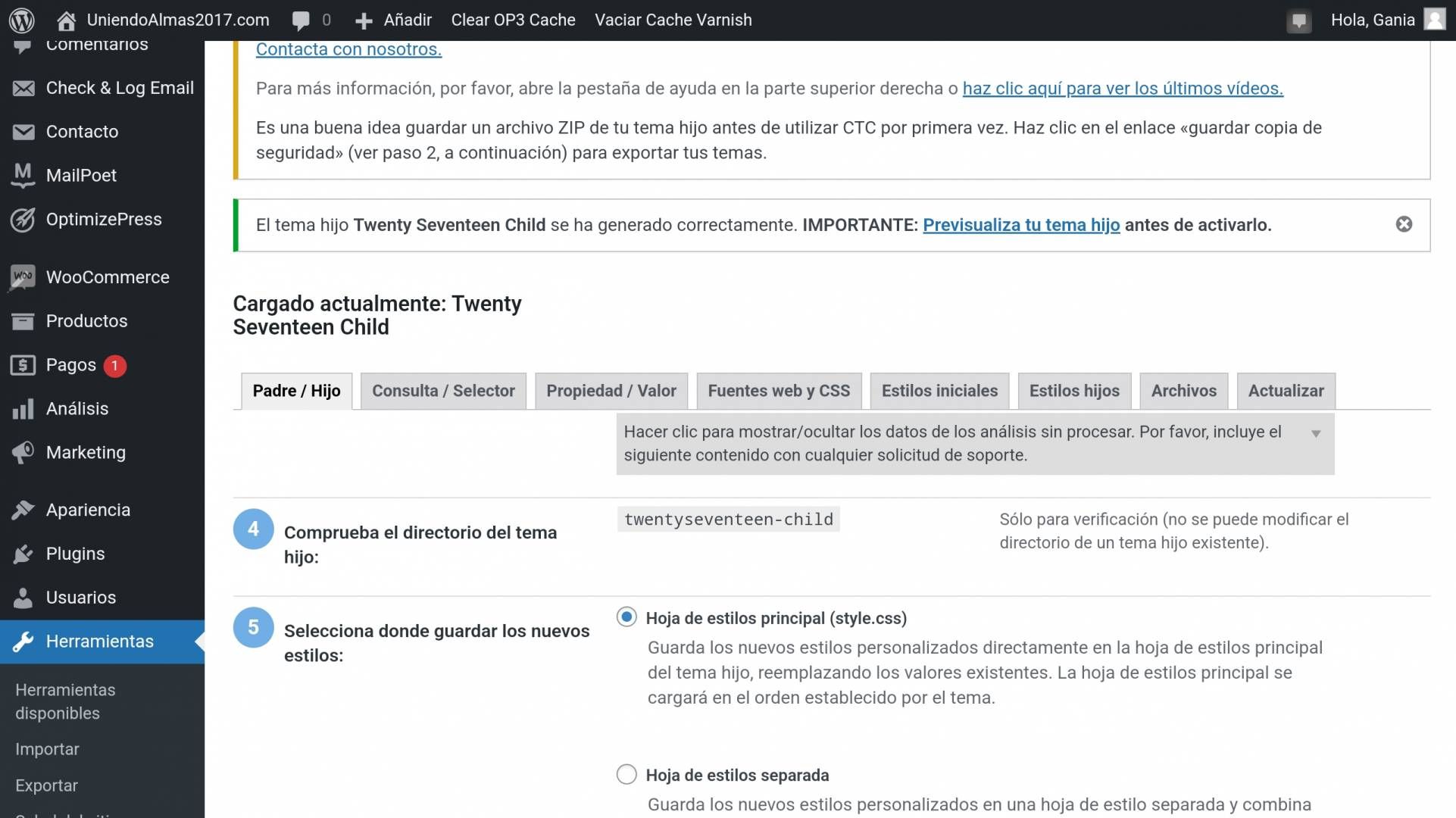The image size is (1456, 818).
Task: Click the WooCommerce Woo icon
Action: (23, 277)
